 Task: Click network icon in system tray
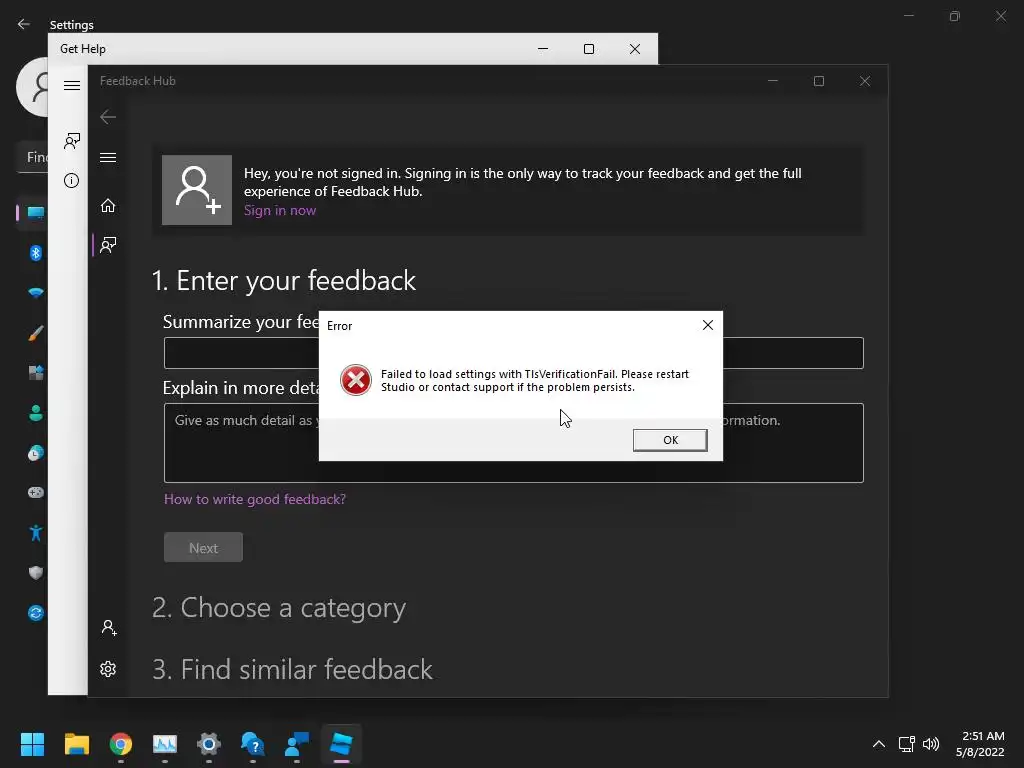[906, 744]
